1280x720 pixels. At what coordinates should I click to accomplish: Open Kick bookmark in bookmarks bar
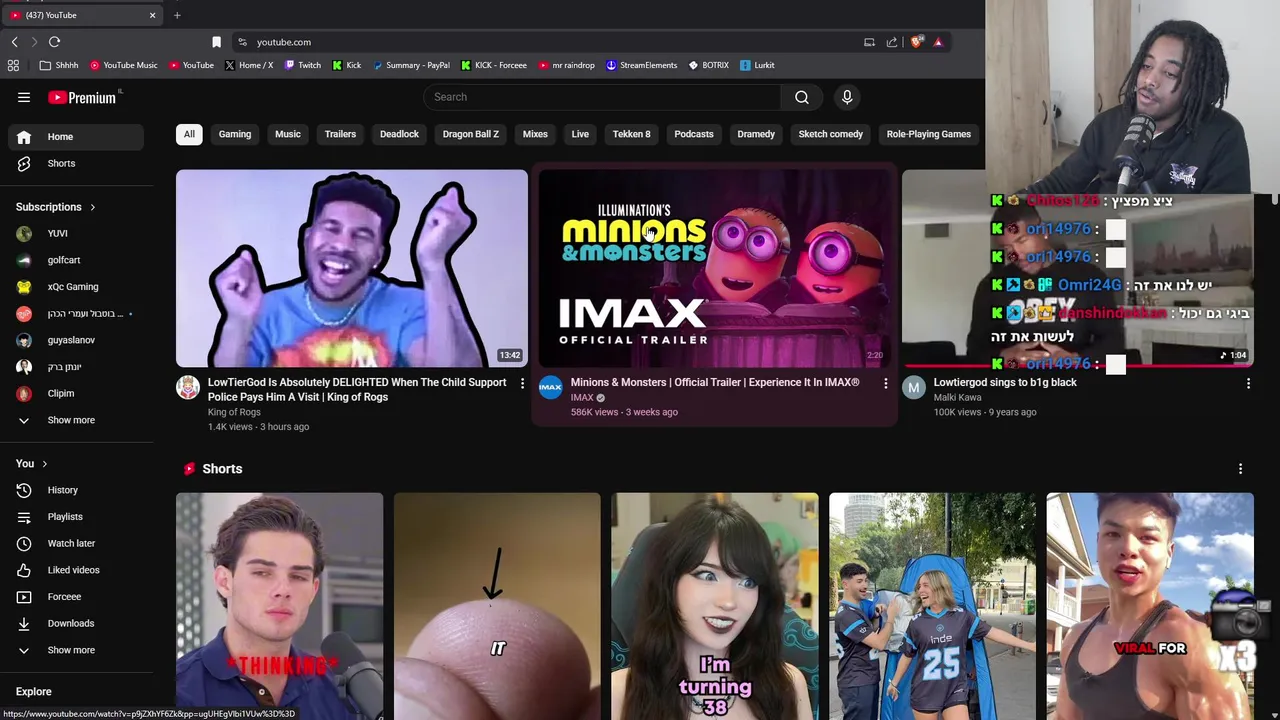(346, 65)
